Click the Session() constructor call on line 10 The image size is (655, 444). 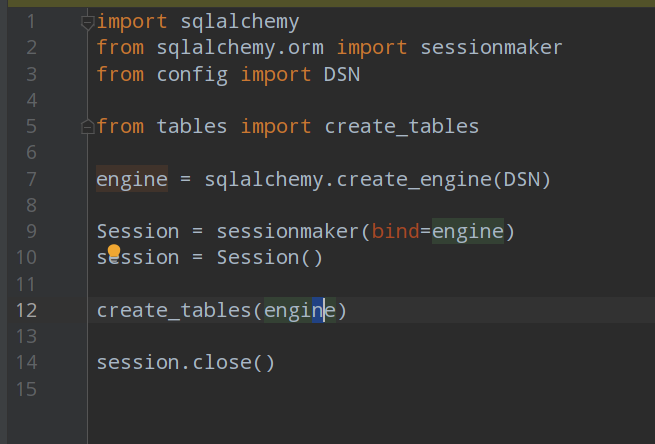coord(269,258)
